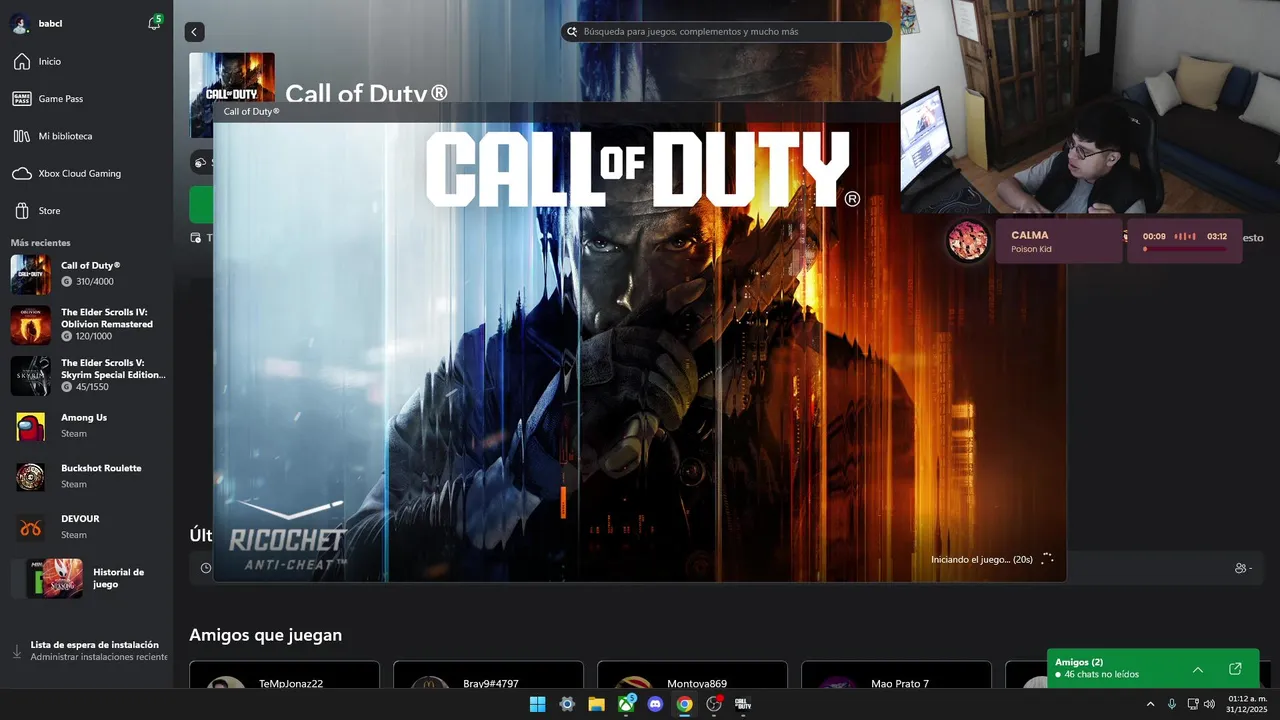Open Call of Duty in recent list
This screenshot has height=720, width=1280.
(x=88, y=274)
